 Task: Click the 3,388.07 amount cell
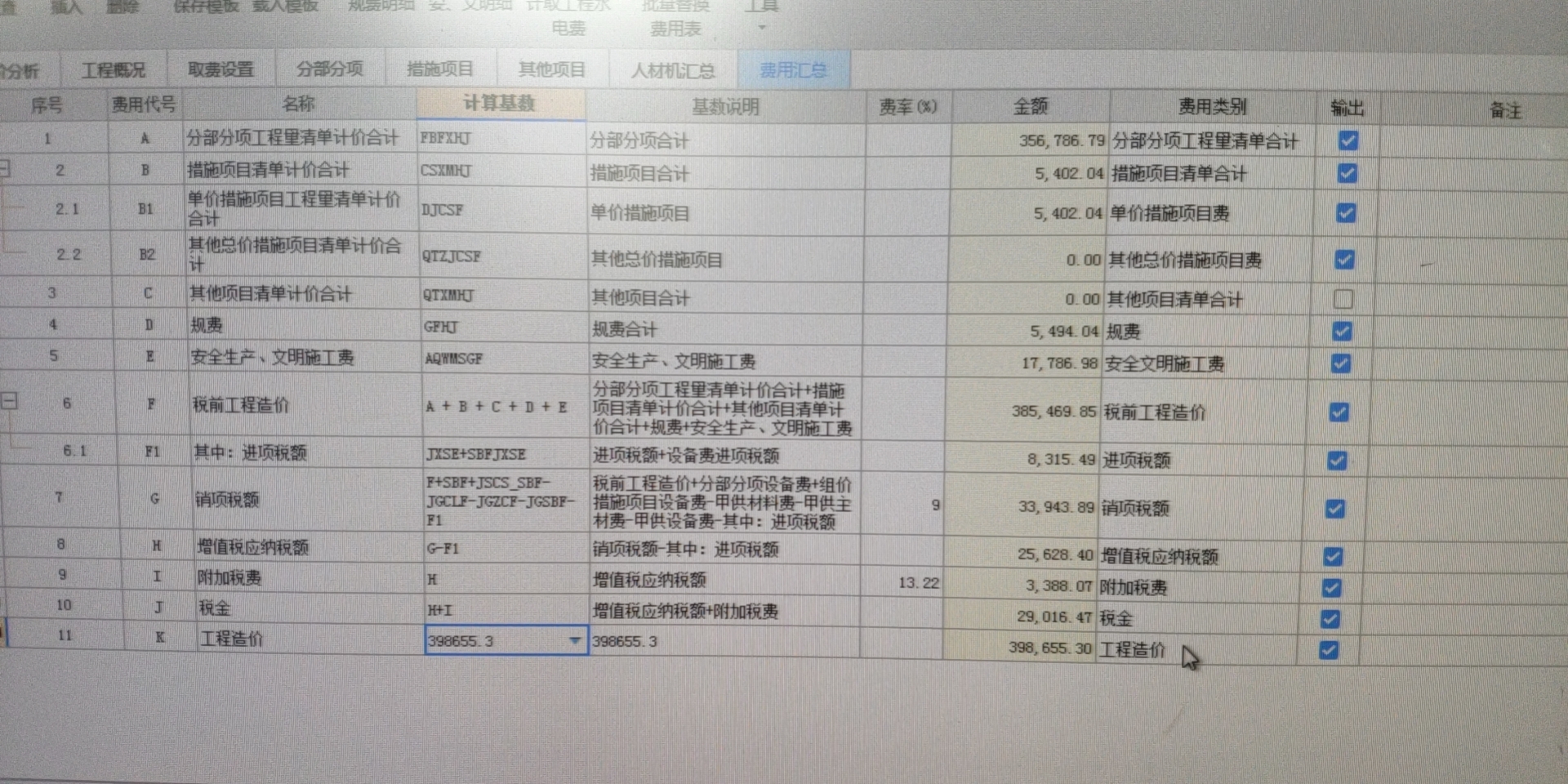pyautogui.click(x=1019, y=586)
